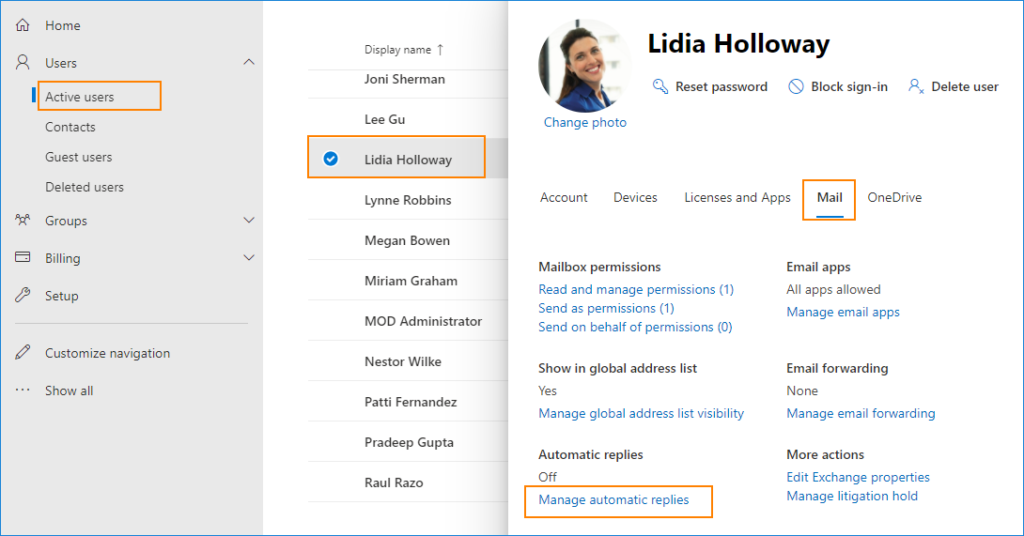
Task: Click the Home house icon
Action: 22,25
